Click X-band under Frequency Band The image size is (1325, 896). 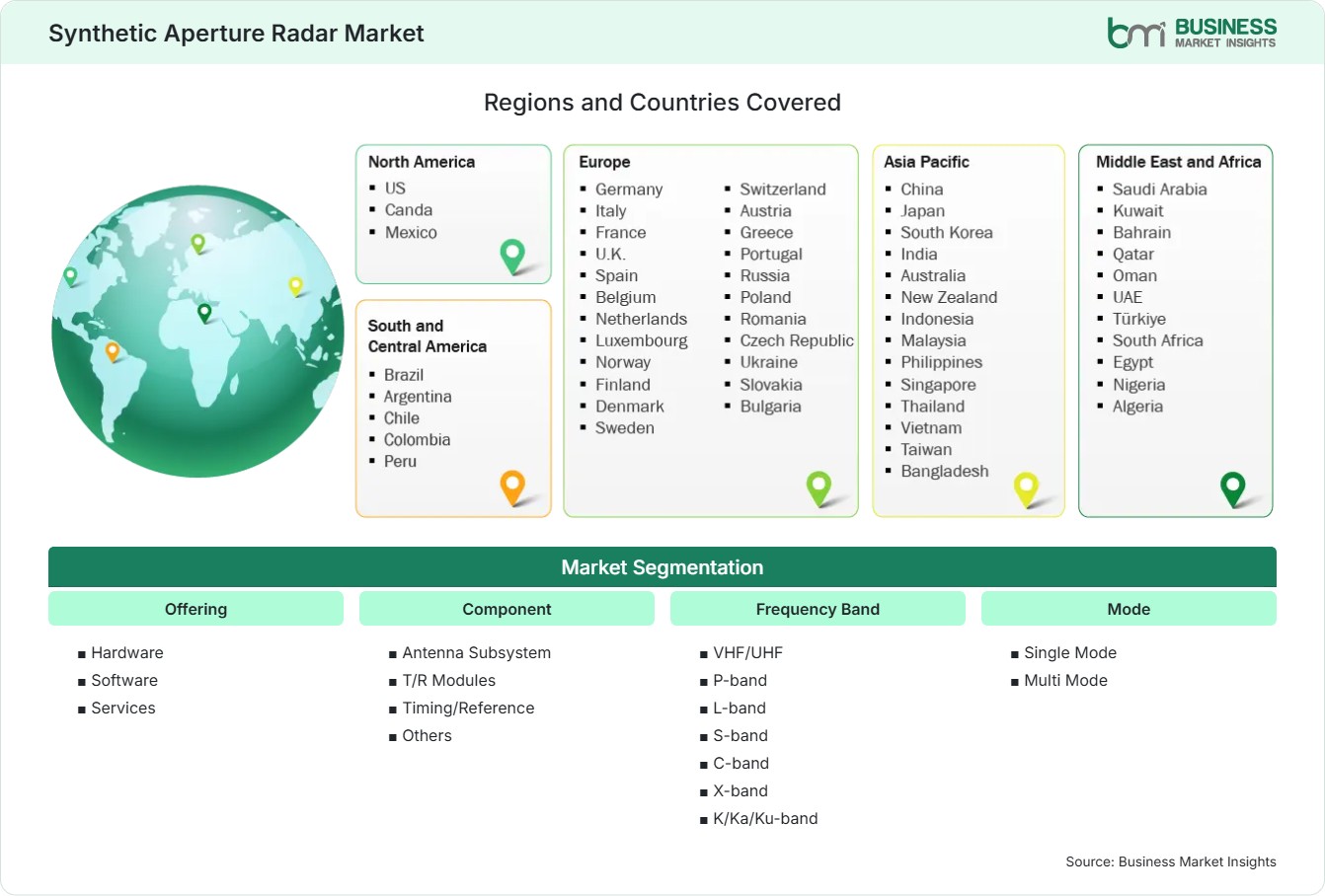click(x=740, y=791)
